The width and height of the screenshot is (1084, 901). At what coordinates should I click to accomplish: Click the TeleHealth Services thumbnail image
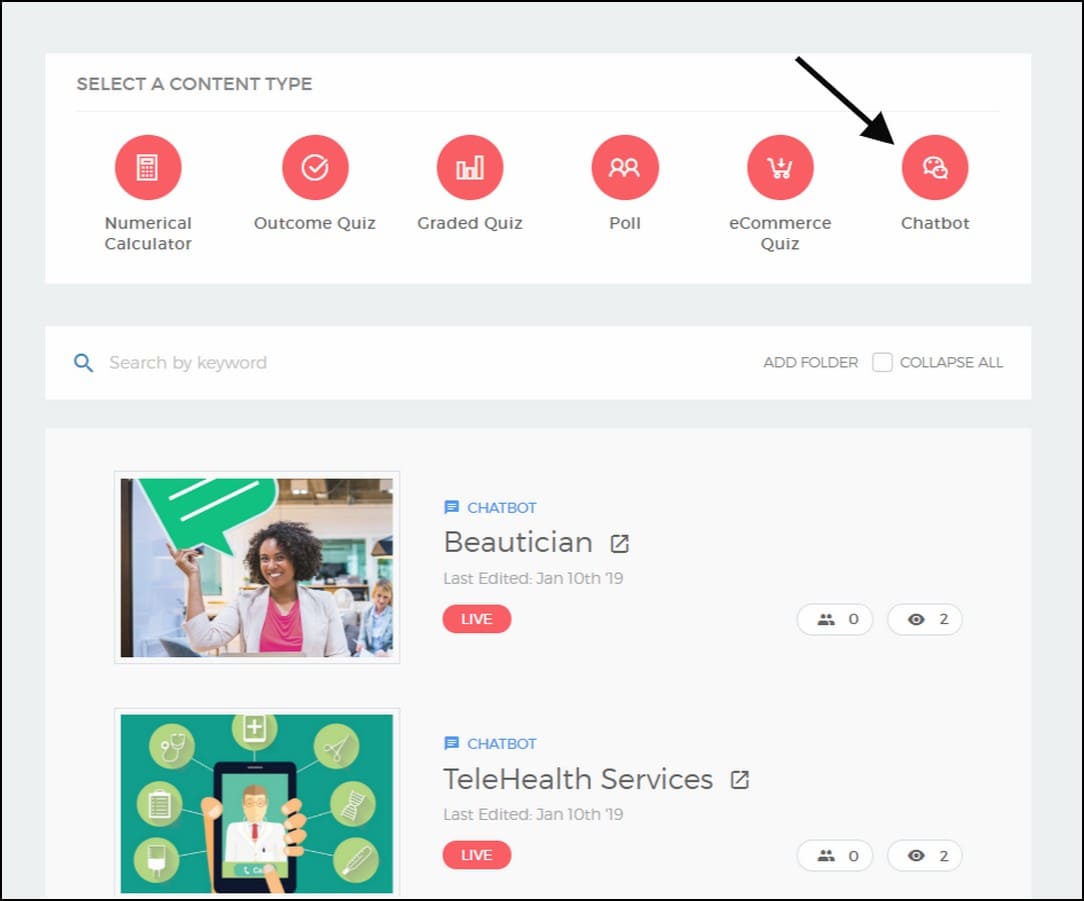[x=257, y=803]
